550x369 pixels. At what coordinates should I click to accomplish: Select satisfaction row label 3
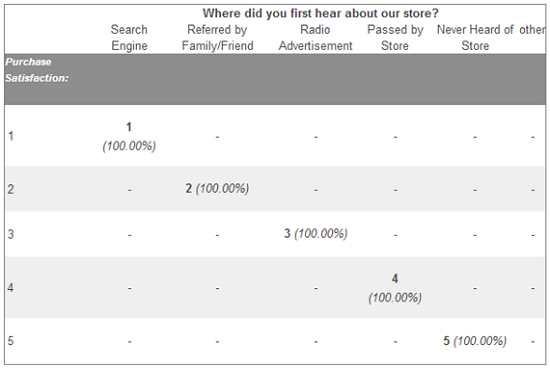11,234
